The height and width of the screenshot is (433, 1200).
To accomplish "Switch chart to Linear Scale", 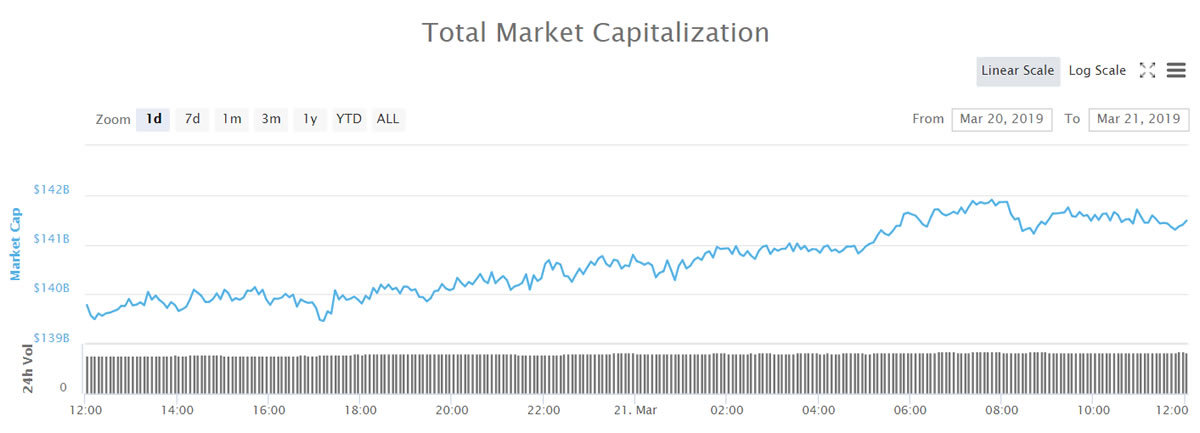I will point(1017,71).
